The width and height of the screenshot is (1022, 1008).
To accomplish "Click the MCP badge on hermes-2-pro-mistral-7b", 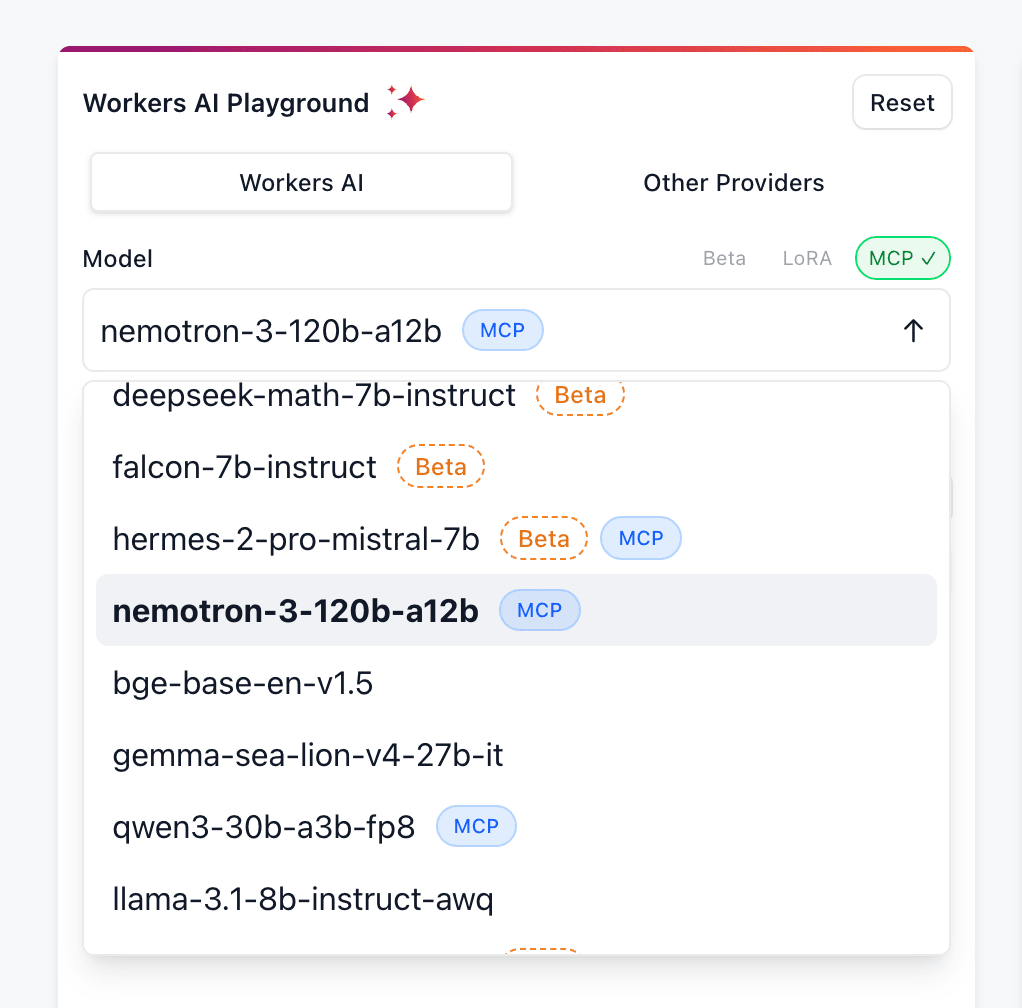I will pyautogui.click(x=640, y=538).
